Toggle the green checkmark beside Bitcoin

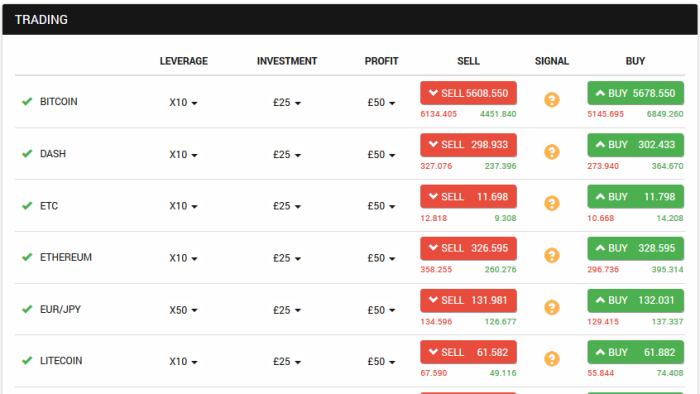pos(27,102)
